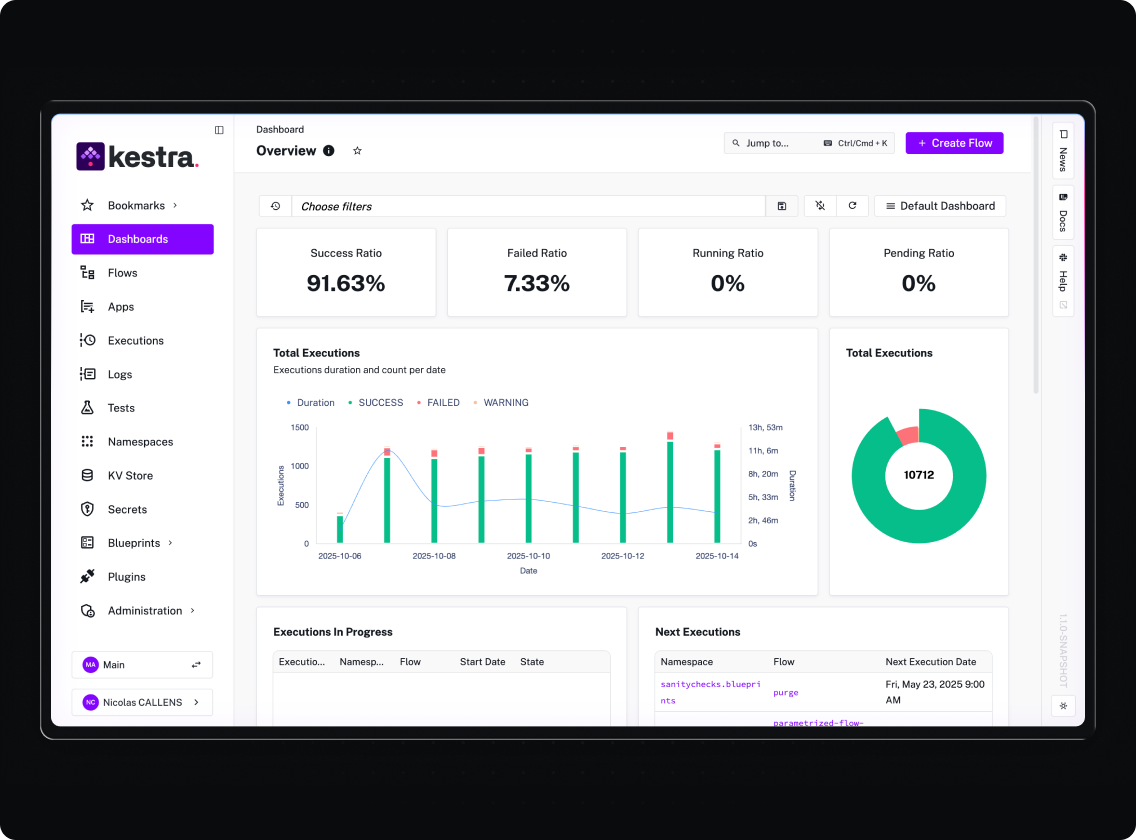The height and width of the screenshot is (840, 1136).
Task: Go to Executions in the sidebar
Action: [135, 341]
